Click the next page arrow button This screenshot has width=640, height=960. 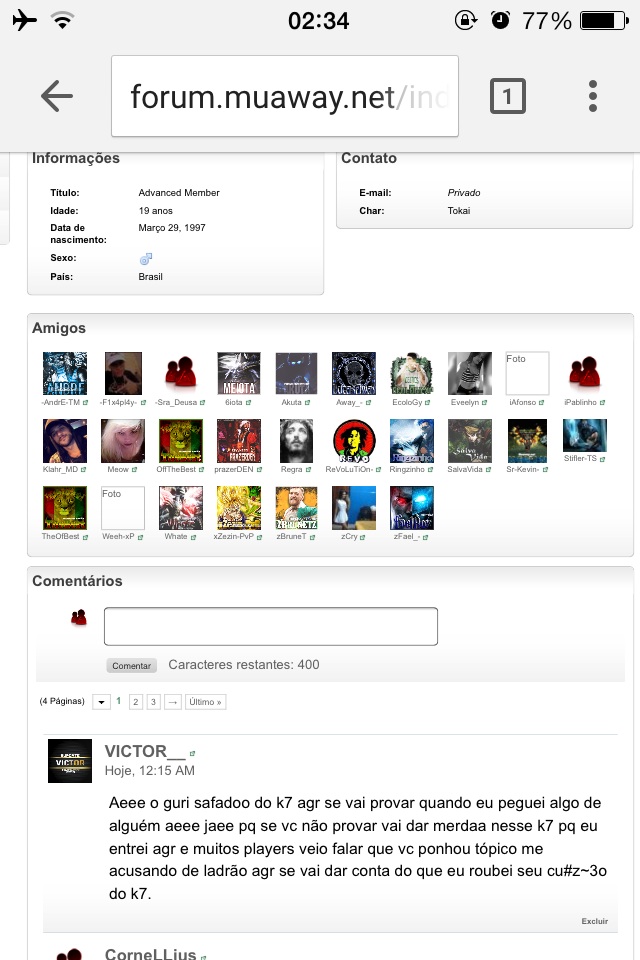click(173, 702)
